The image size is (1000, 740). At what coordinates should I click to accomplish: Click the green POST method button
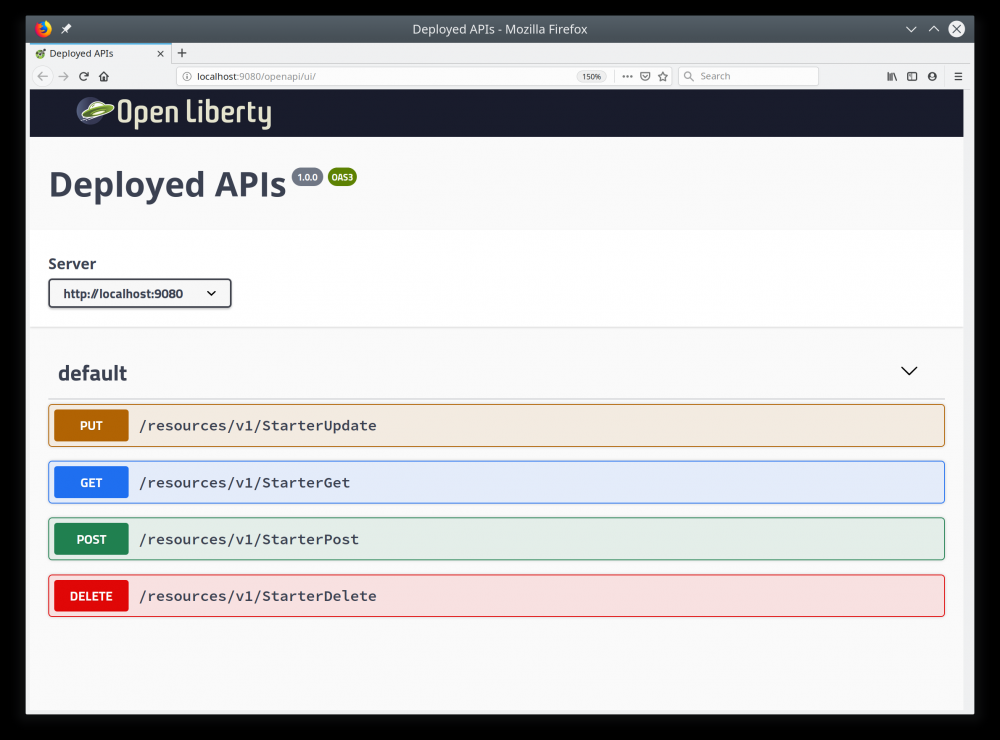point(91,540)
